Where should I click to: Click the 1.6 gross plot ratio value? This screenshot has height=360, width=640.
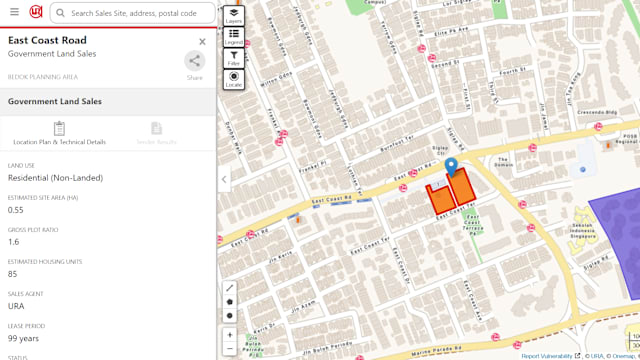pyautogui.click(x=13, y=242)
